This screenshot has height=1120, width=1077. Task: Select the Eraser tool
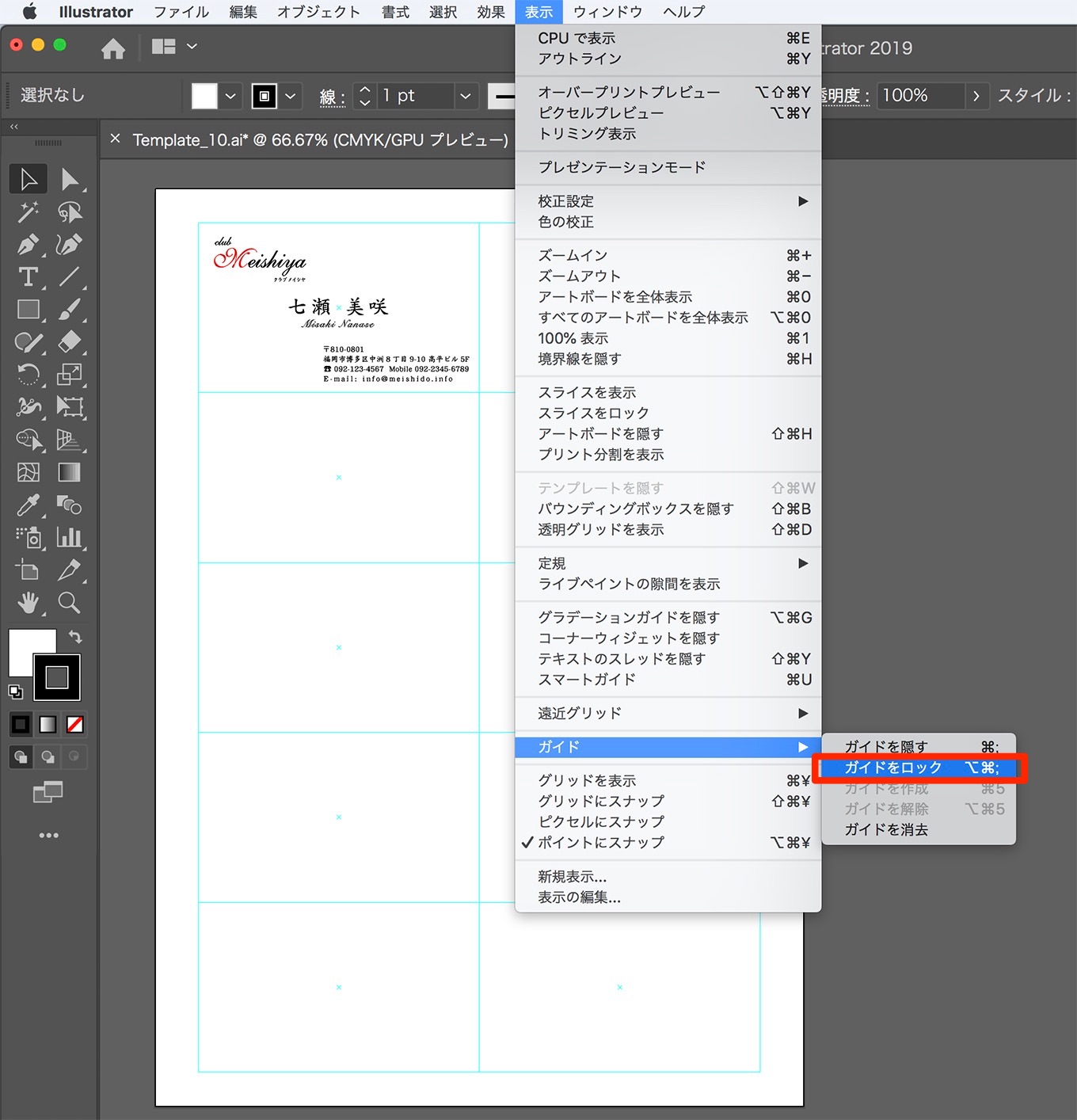coord(70,342)
